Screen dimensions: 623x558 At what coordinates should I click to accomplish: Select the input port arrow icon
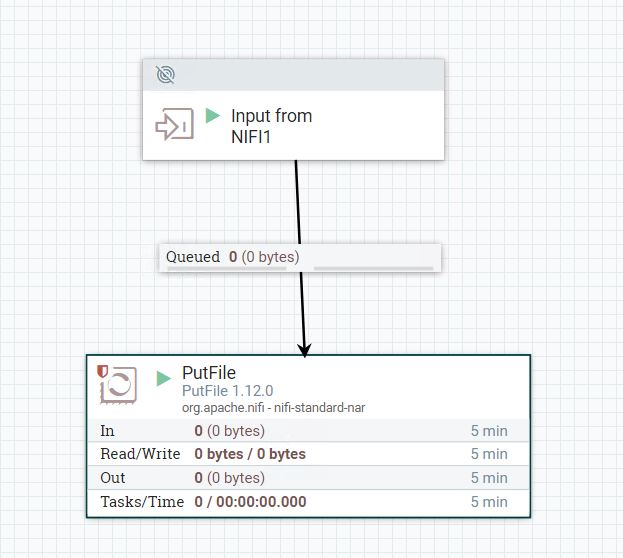tap(174, 124)
